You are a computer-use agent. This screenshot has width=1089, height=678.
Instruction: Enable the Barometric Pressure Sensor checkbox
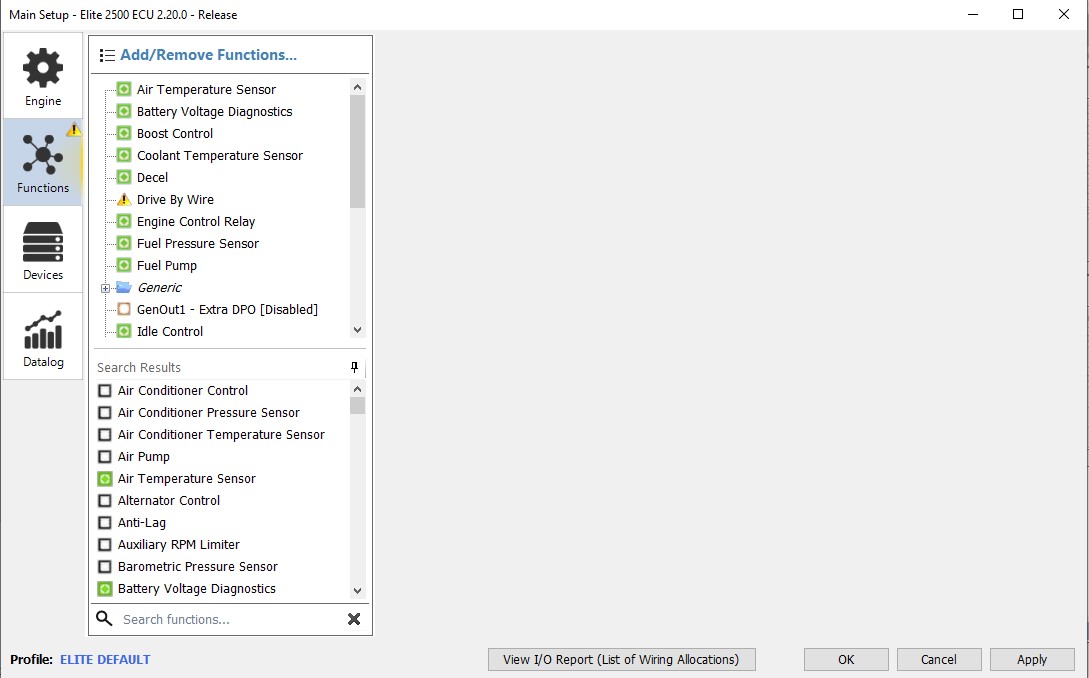pos(105,566)
